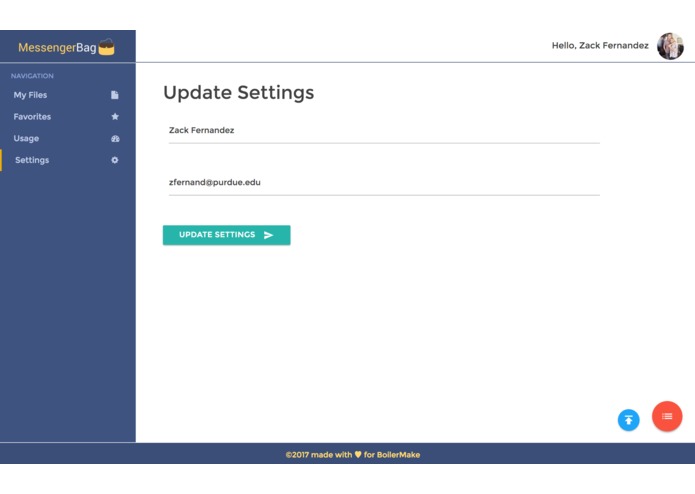Click the MessengerBag logo text
The image size is (695, 494).
click(57, 47)
